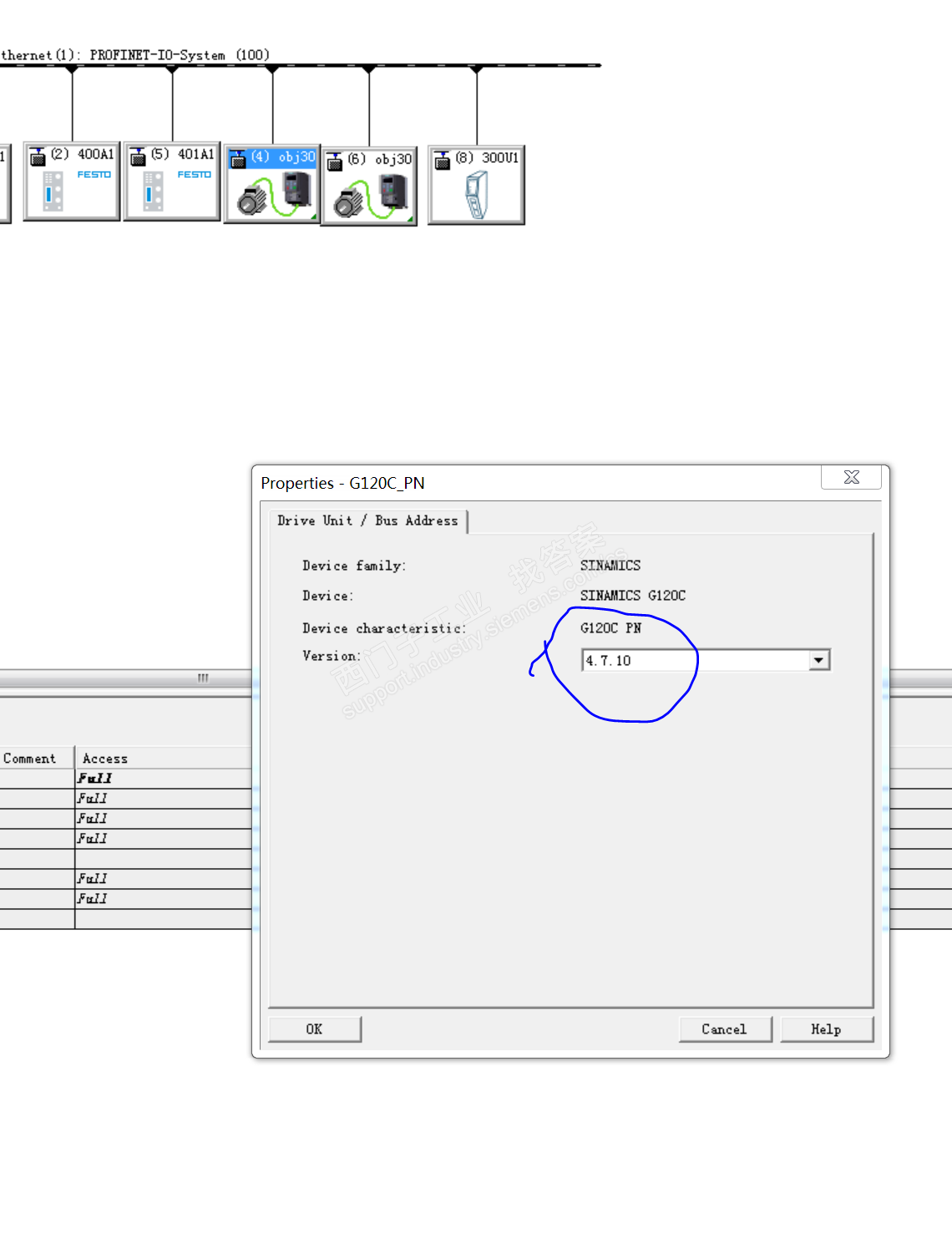952x1239 pixels.
Task: Click the Comment column header
Action: point(37,759)
